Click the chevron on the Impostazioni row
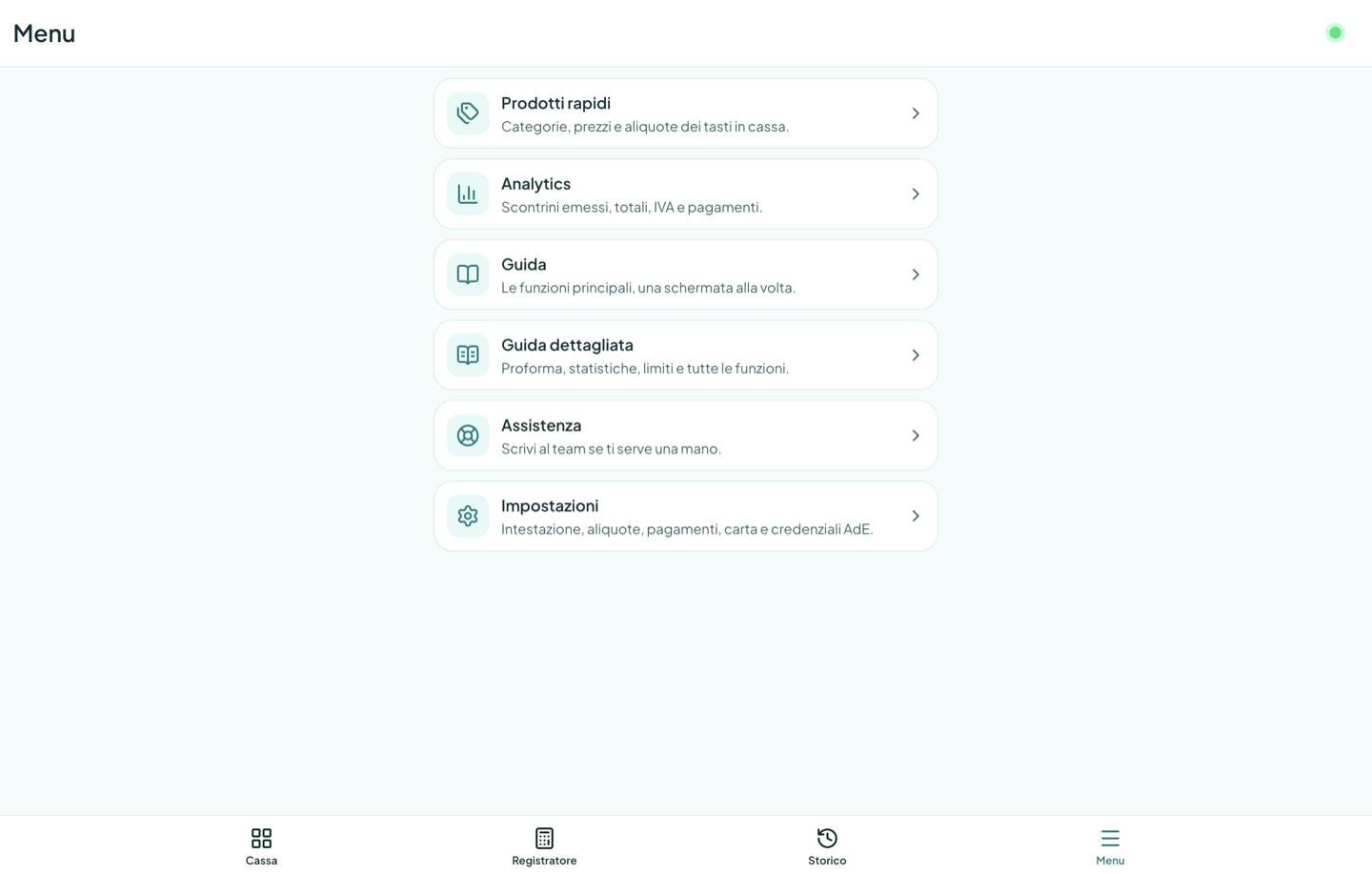The image size is (1372, 874). point(916,516)
